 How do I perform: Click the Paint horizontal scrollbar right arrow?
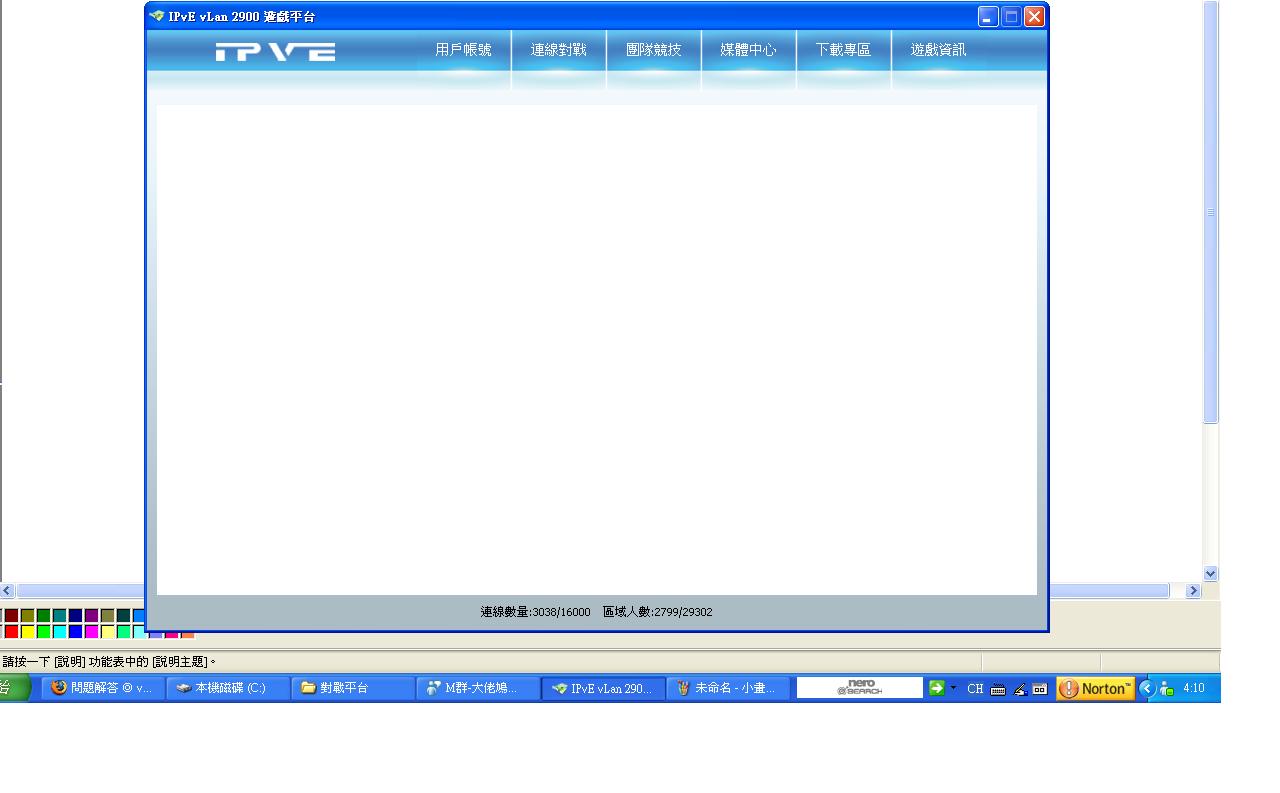coord(1193,591)
